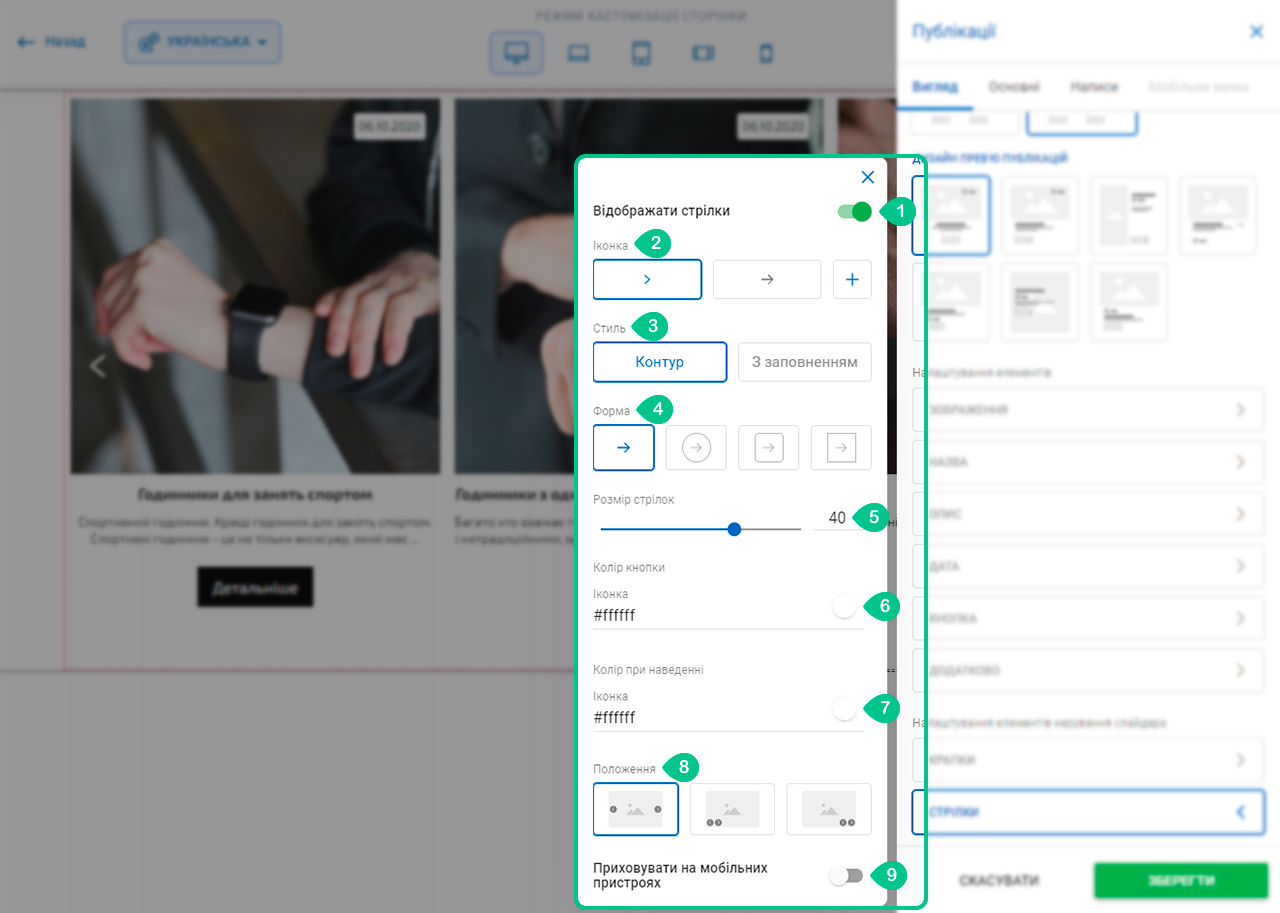Choose the plain arrow shape without border
Screen dimensions: 1280x913
[623, 448]
